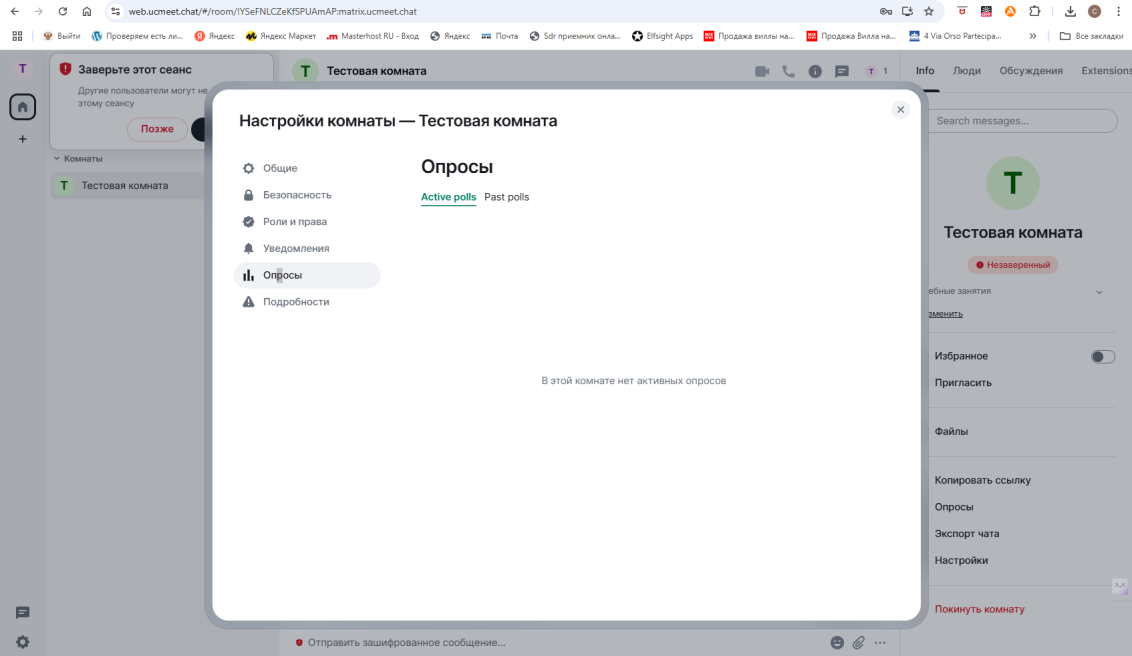1132x656 pixels.
Task: Open the threads list icon above the gear
Action: tap(22, 612)
